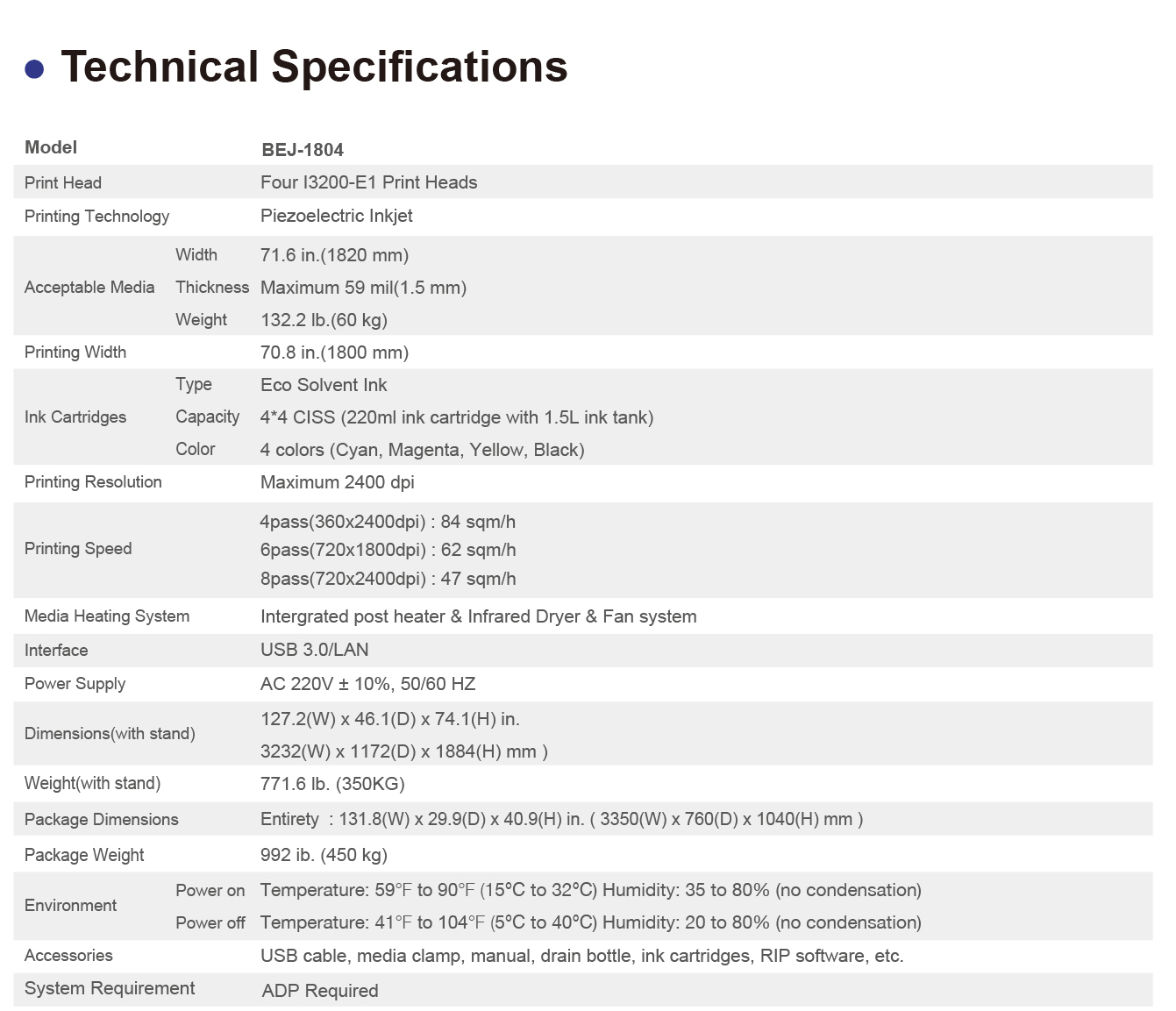Select the 70.8 in. printing width value
Image resolution: width=1176 pixels, height=1011 pixels.
[334, 352]
